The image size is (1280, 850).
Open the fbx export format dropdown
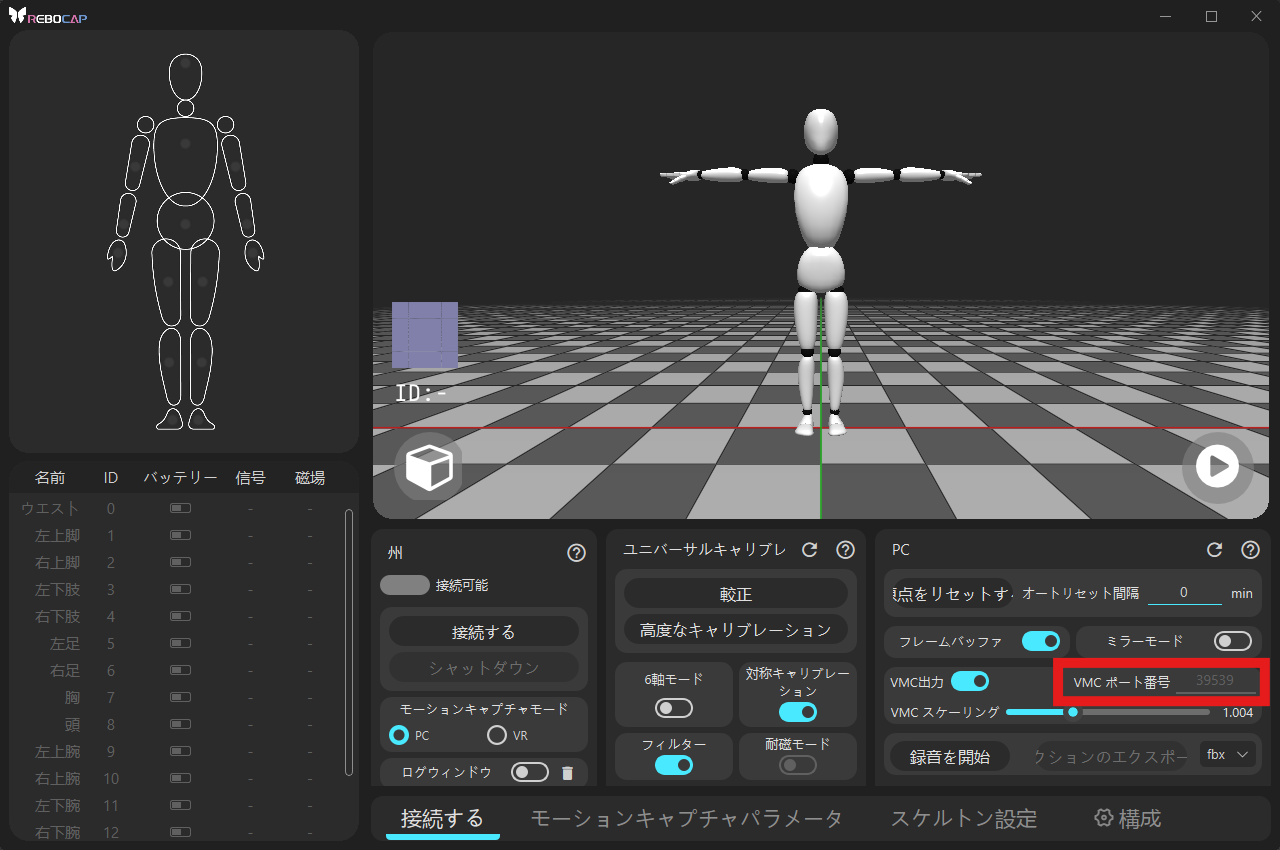tap(1228, 754)
